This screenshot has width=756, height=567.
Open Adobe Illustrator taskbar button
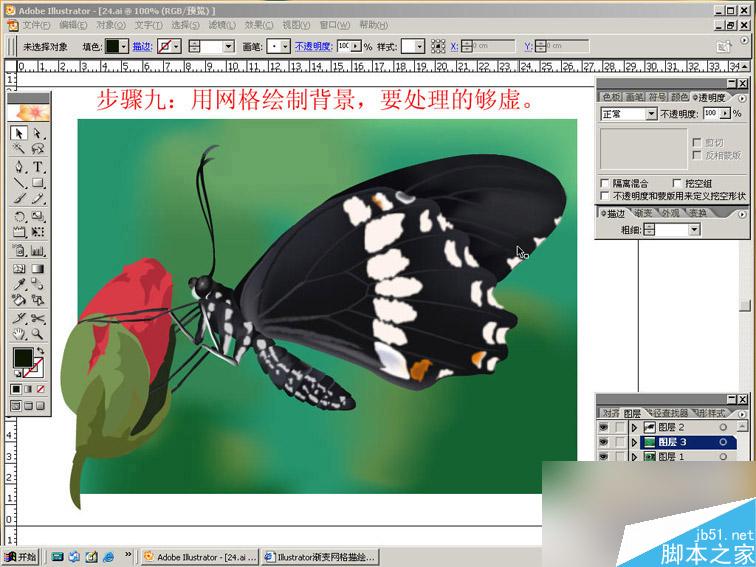pos(200,557)
